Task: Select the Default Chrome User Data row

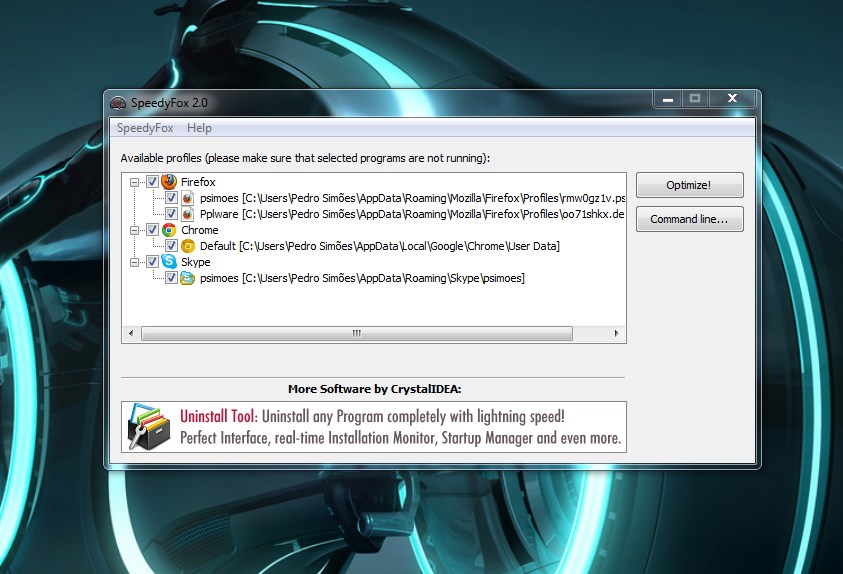Action: [x=380, y=246]
